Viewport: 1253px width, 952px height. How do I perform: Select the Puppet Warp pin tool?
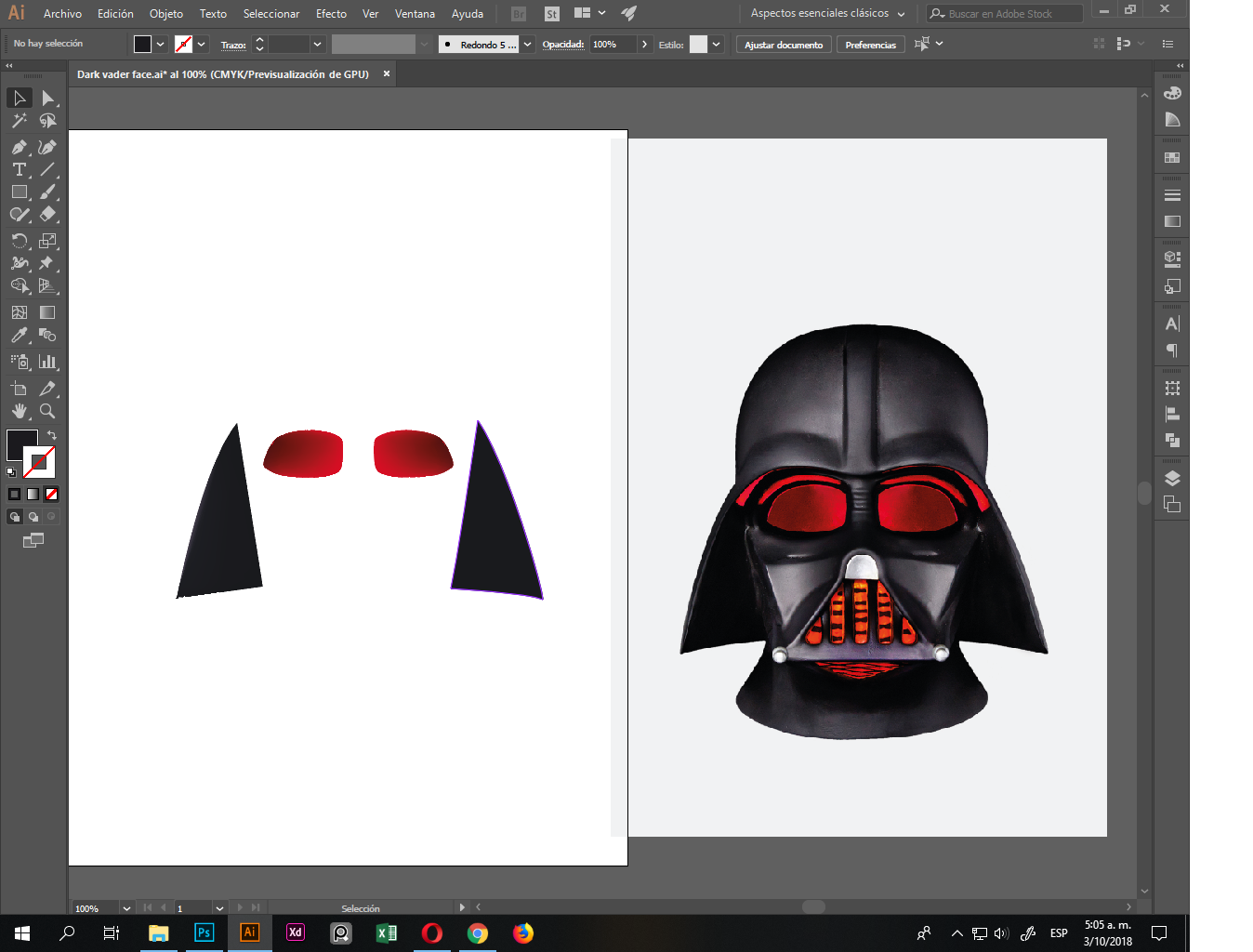[x=47, y=263]
